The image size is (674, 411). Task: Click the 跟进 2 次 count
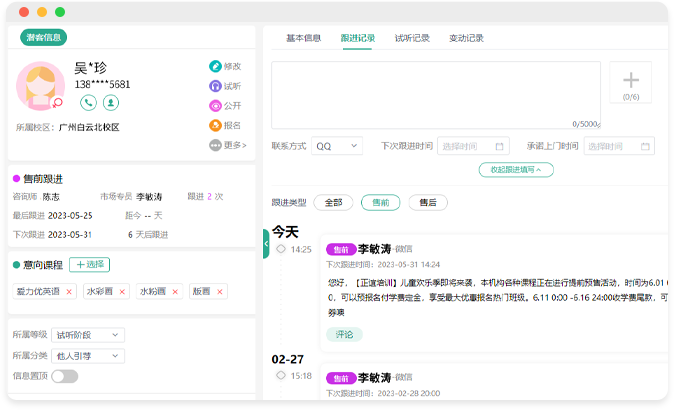click(205, 196)
